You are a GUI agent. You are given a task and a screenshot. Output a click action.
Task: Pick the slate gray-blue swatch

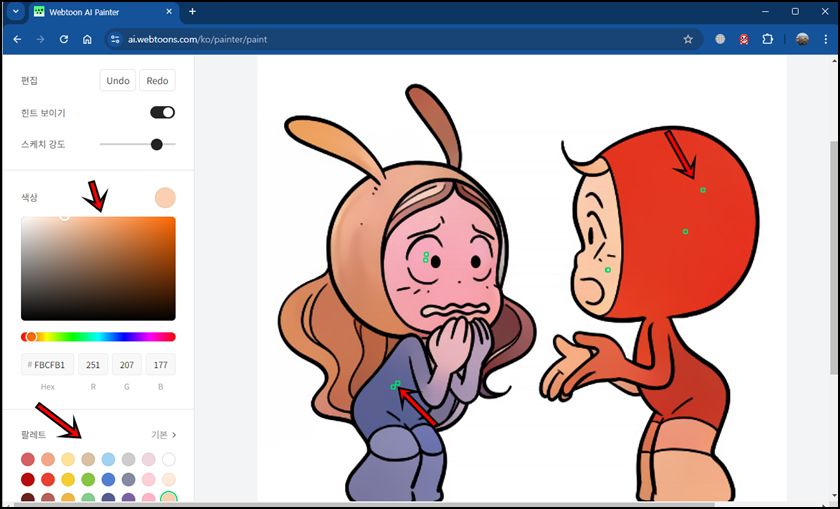tap(129, 480)
